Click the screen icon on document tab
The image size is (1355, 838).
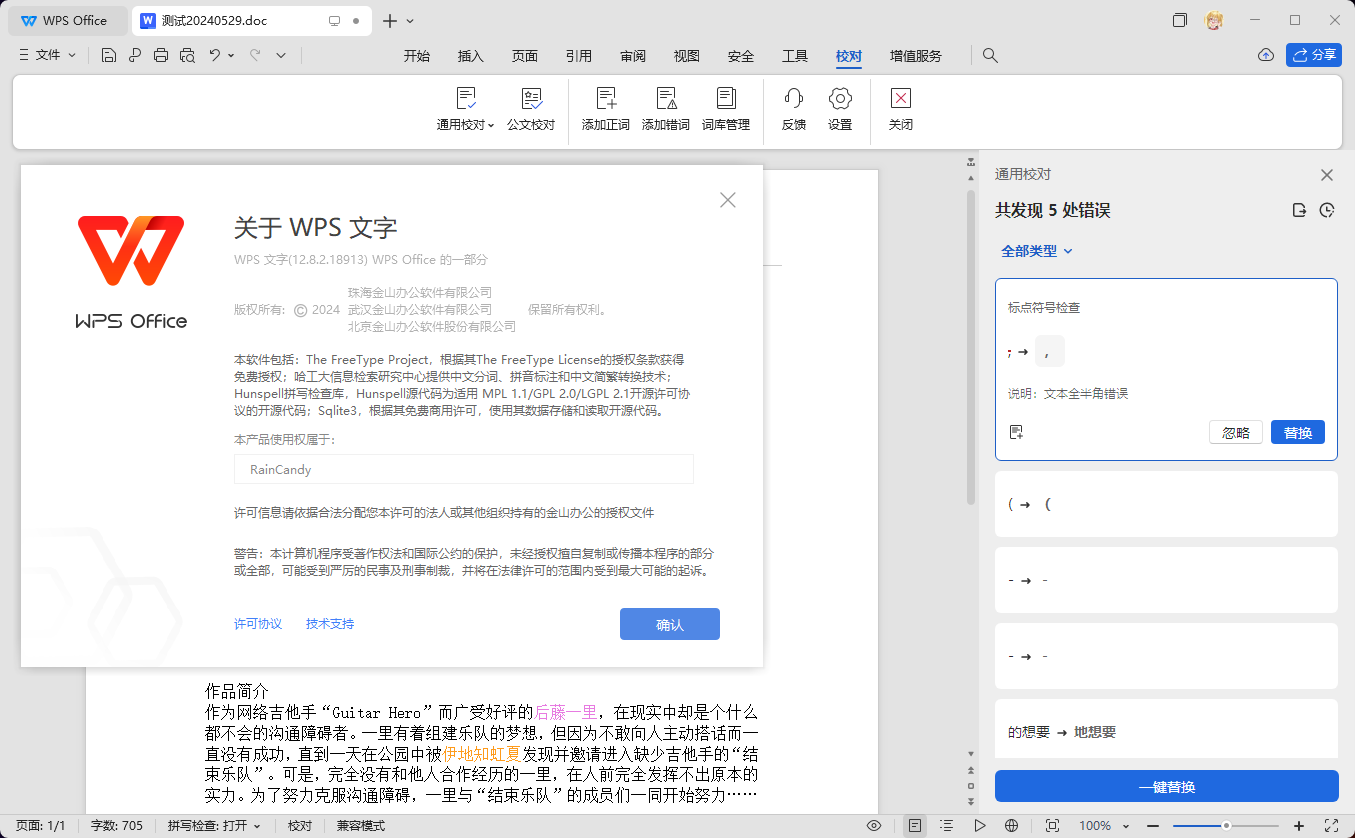335,20
